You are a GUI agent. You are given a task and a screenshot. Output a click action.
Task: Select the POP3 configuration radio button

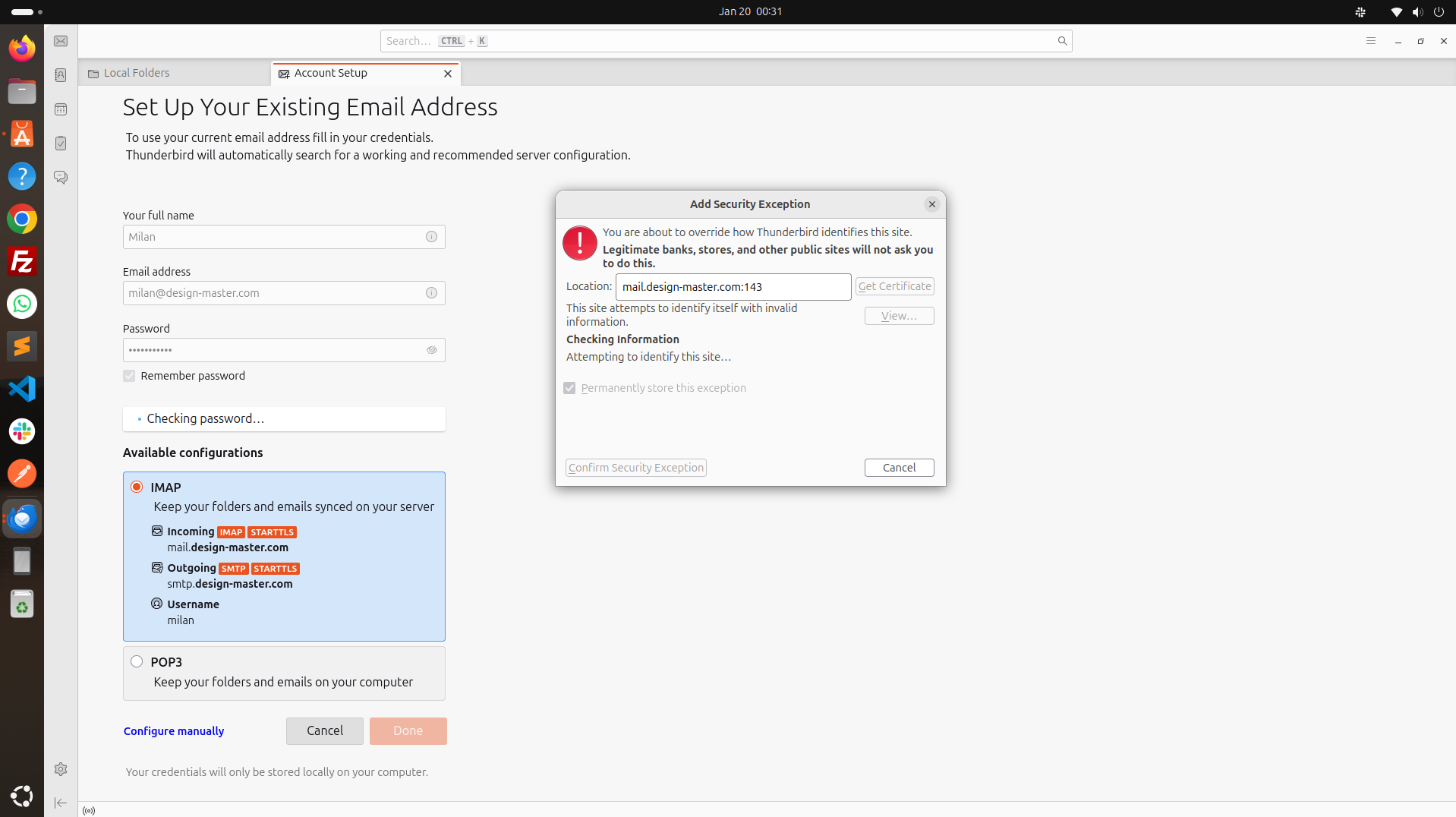(x=137, y=661)
